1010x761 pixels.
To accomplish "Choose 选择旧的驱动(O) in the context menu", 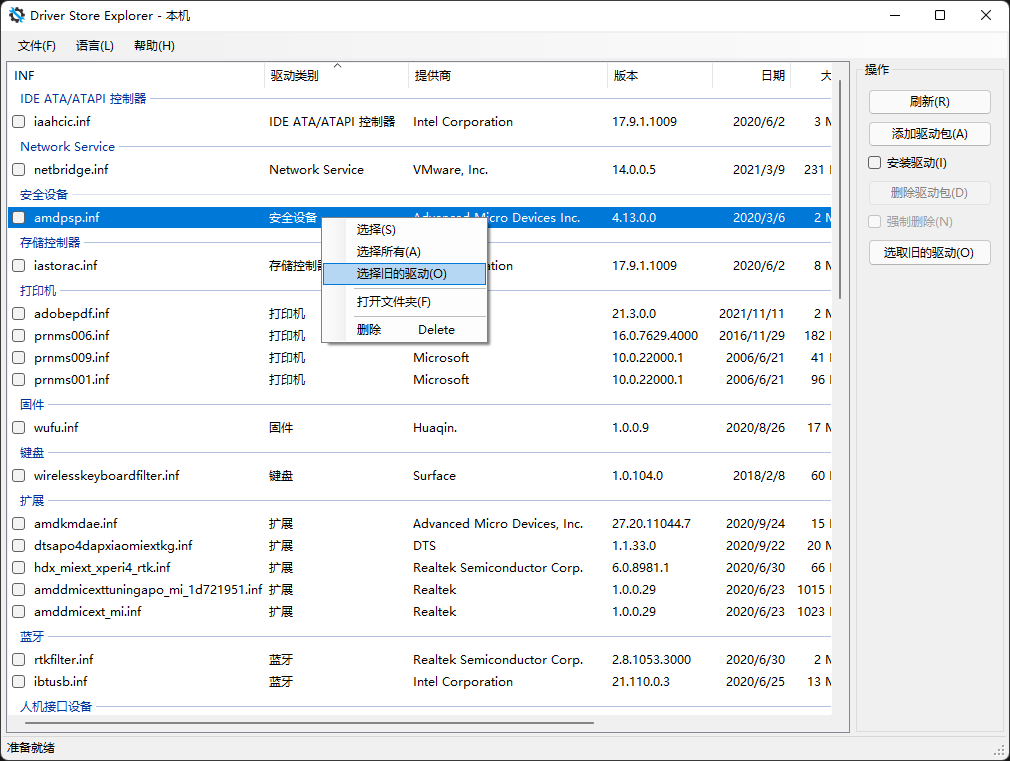I will (402, 274).
